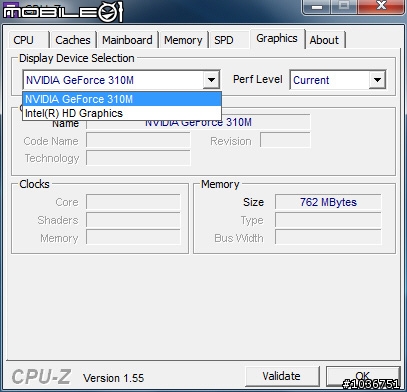This screenshot has width=407, height=392.
Task: Select the Graphics tab
Action: pyautogui.click(x=277, y=38)
